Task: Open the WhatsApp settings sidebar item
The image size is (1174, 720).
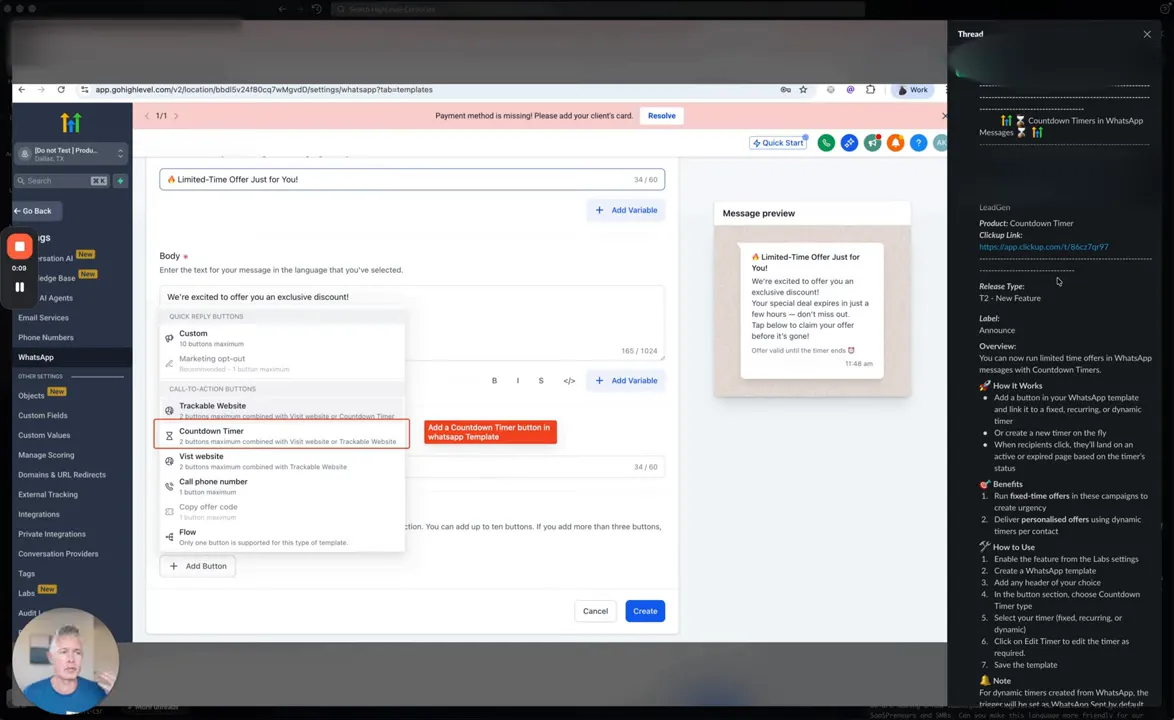Action: 36,358
